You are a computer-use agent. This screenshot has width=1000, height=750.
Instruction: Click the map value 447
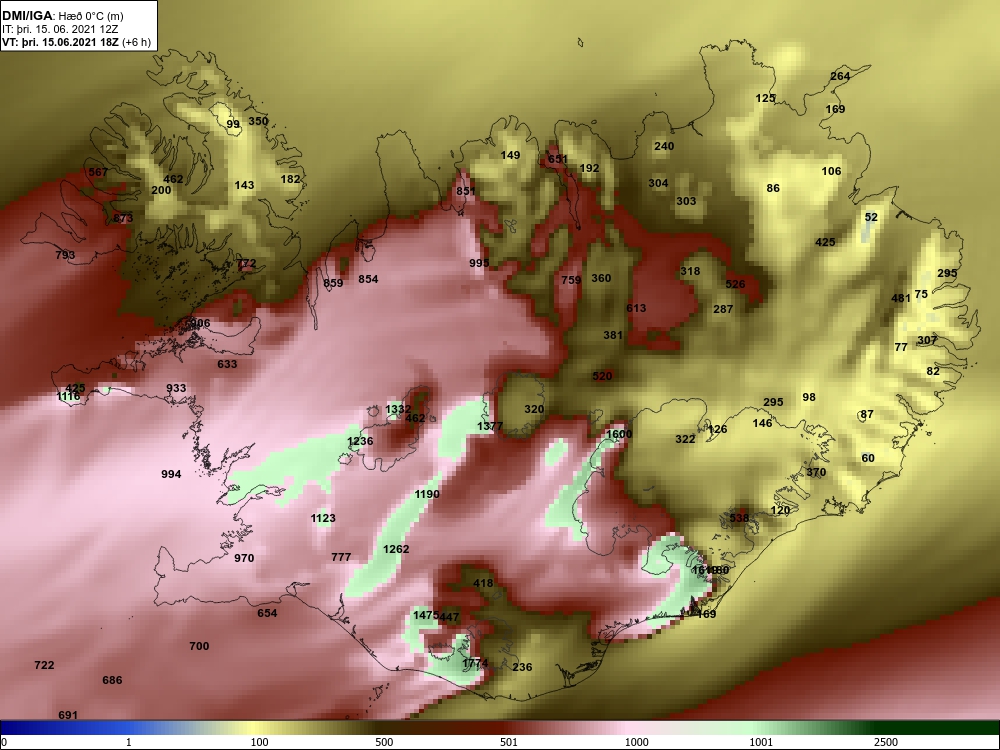point(449,617)
